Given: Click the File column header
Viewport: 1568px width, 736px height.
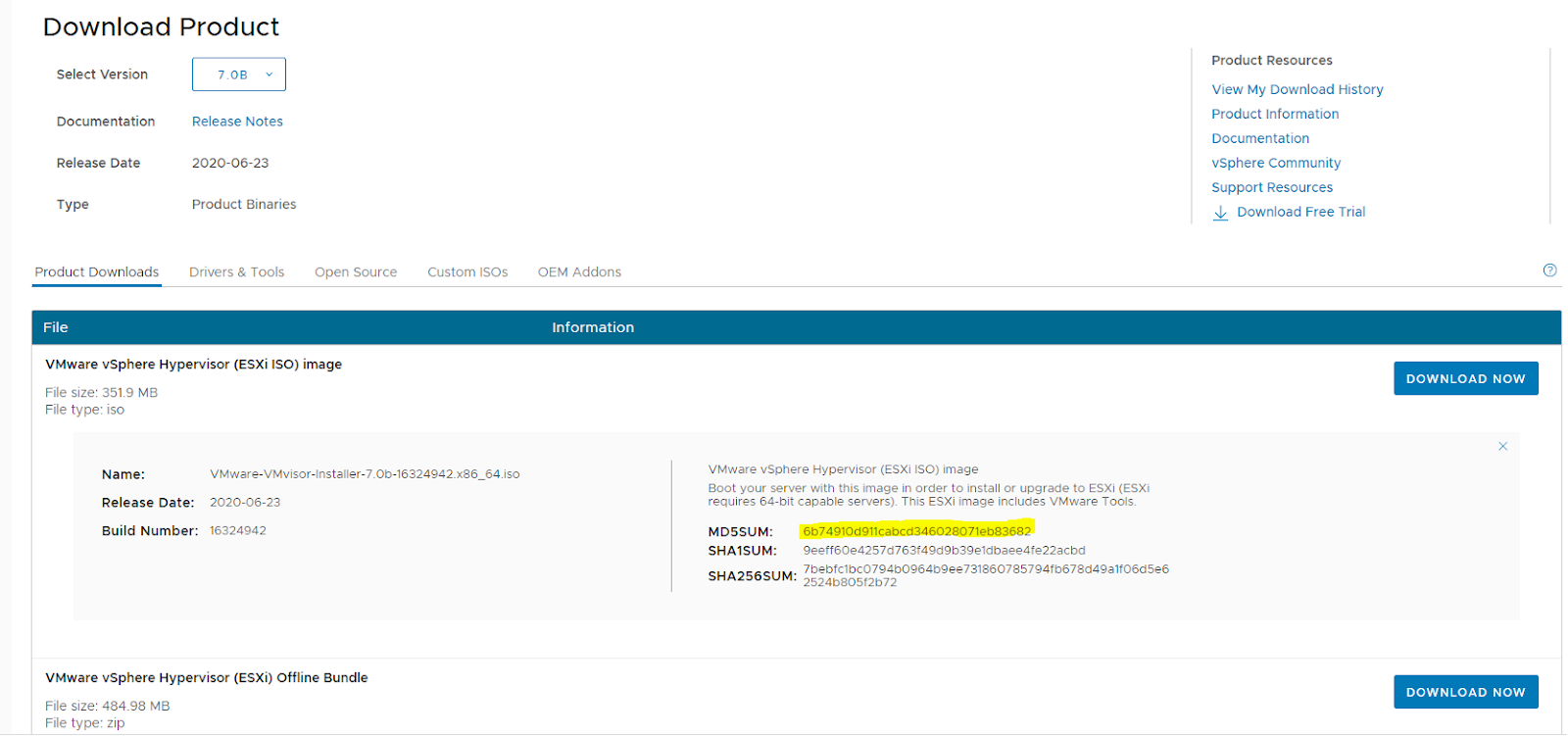Looking at the screenshot, I should pyautogui.click(x=56, y=327).
